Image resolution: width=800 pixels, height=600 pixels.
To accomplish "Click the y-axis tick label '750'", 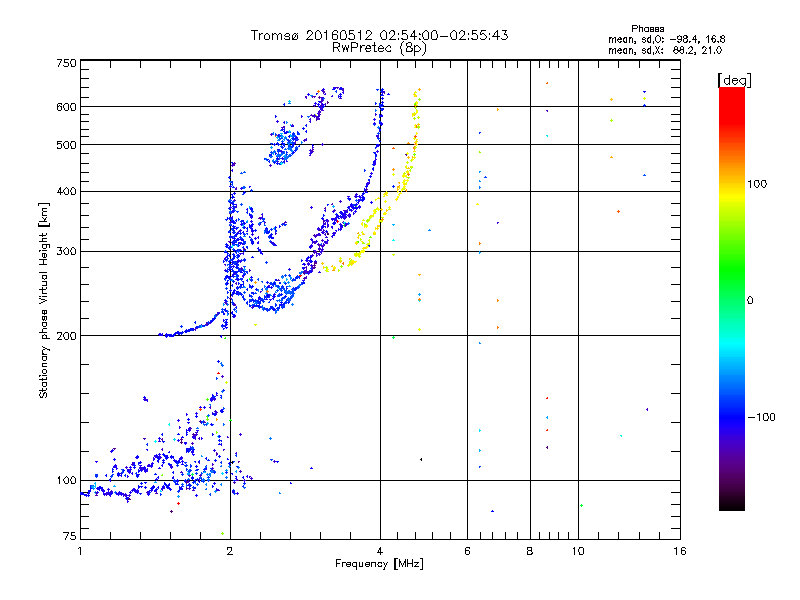I will tap(66, 63).
